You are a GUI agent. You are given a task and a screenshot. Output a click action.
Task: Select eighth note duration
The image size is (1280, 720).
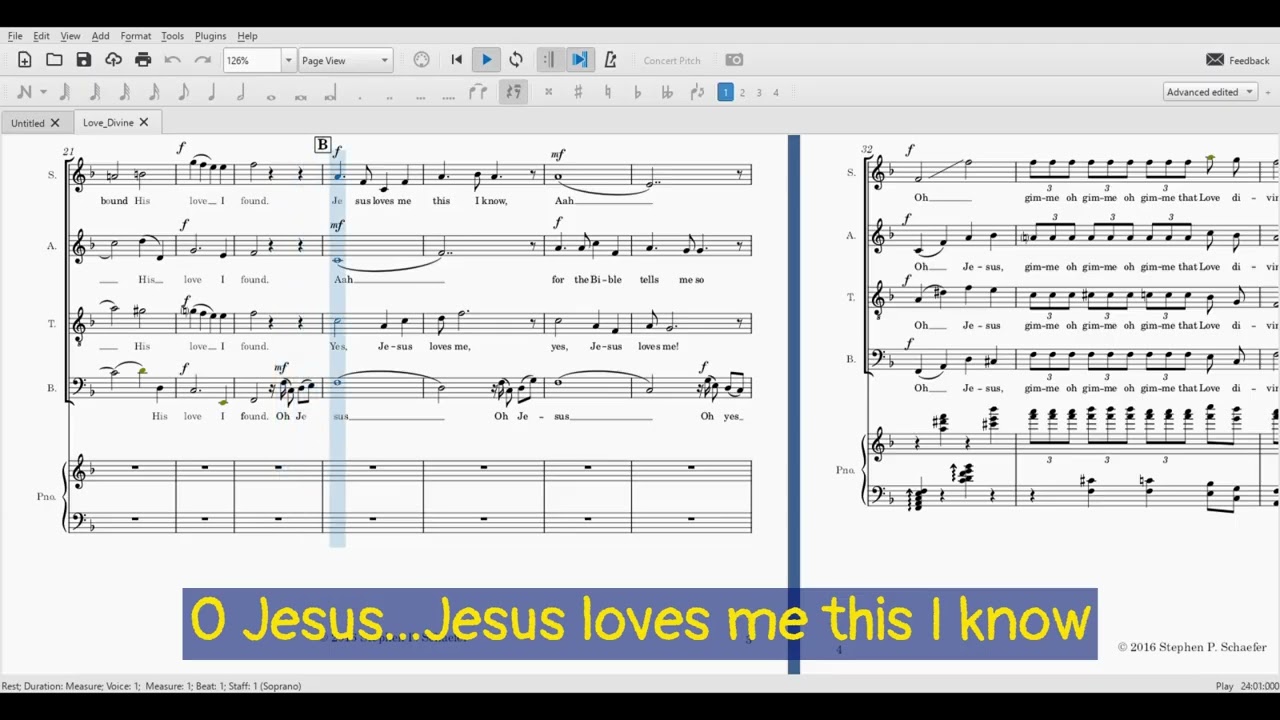(x=184, y=92)
